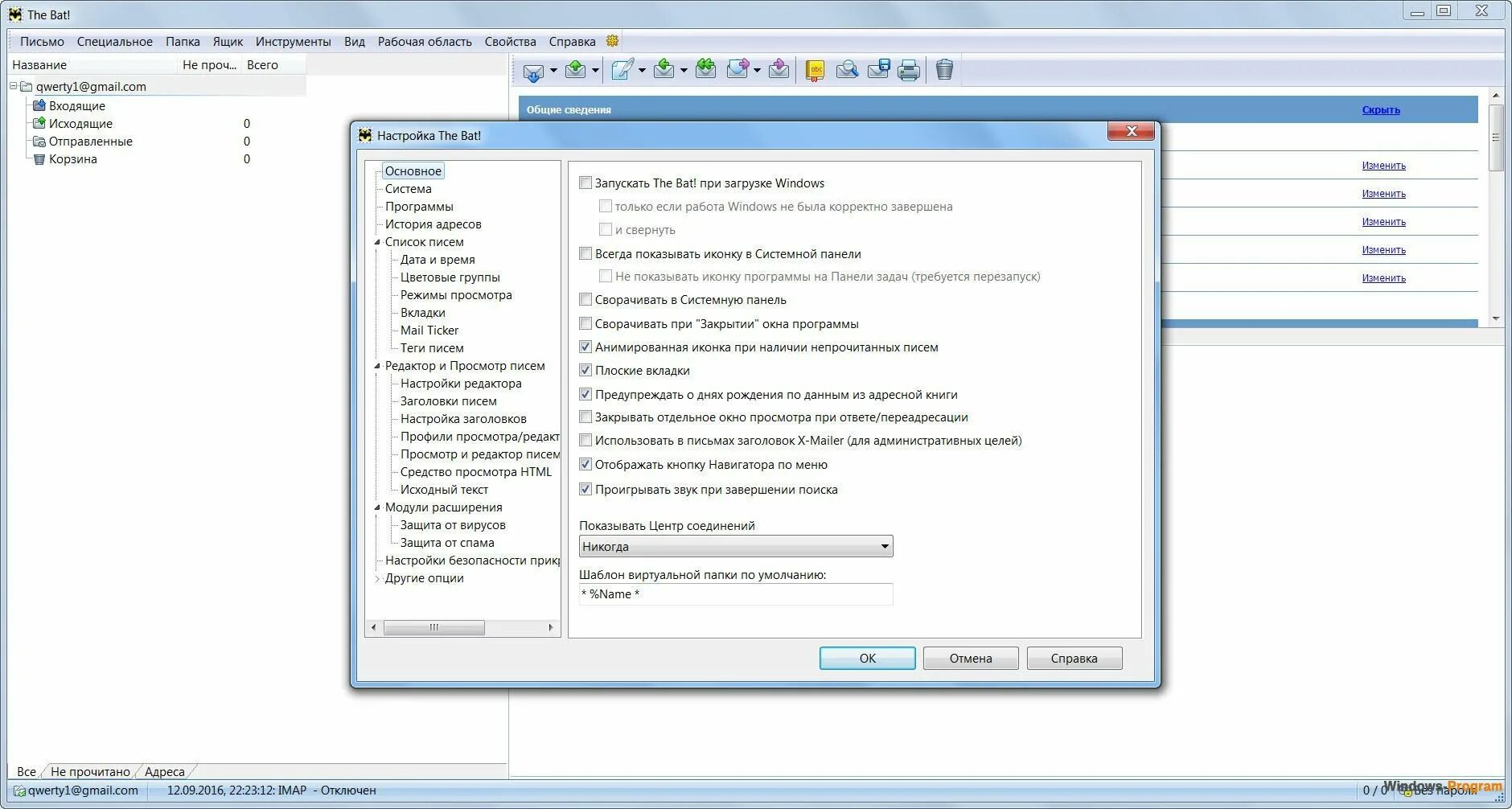Click the Справка button in dialog

[x=1074, y=658]
